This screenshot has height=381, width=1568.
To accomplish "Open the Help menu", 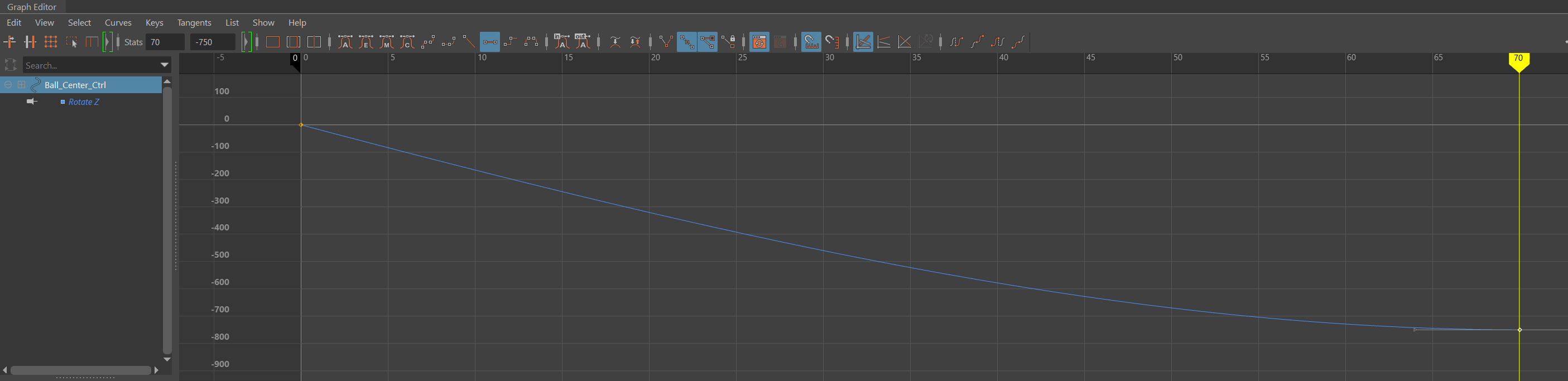I will 297,22.
